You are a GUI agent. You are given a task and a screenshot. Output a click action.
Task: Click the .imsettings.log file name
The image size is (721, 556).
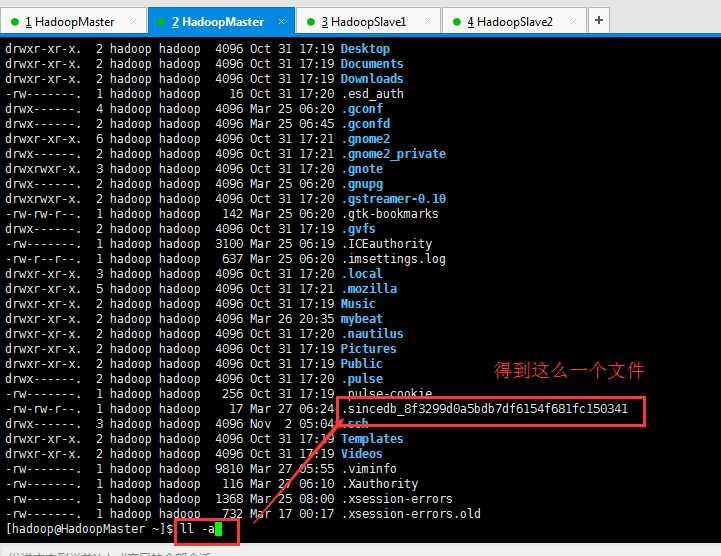click(394, 259)
